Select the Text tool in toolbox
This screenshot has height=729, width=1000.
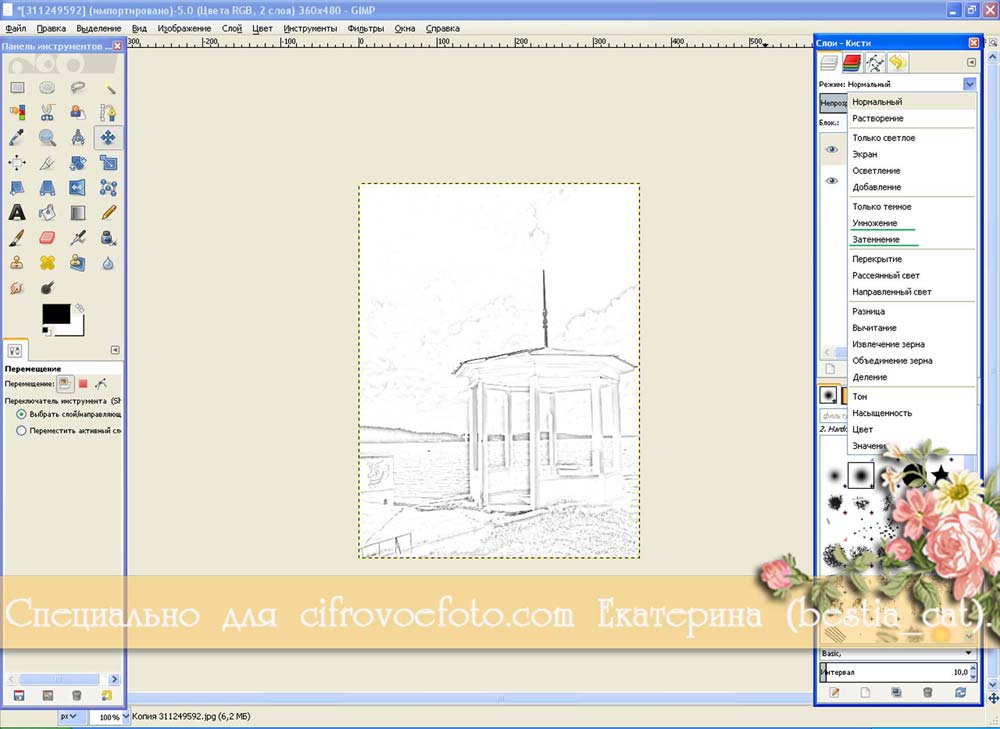click(x=17, y=212)
